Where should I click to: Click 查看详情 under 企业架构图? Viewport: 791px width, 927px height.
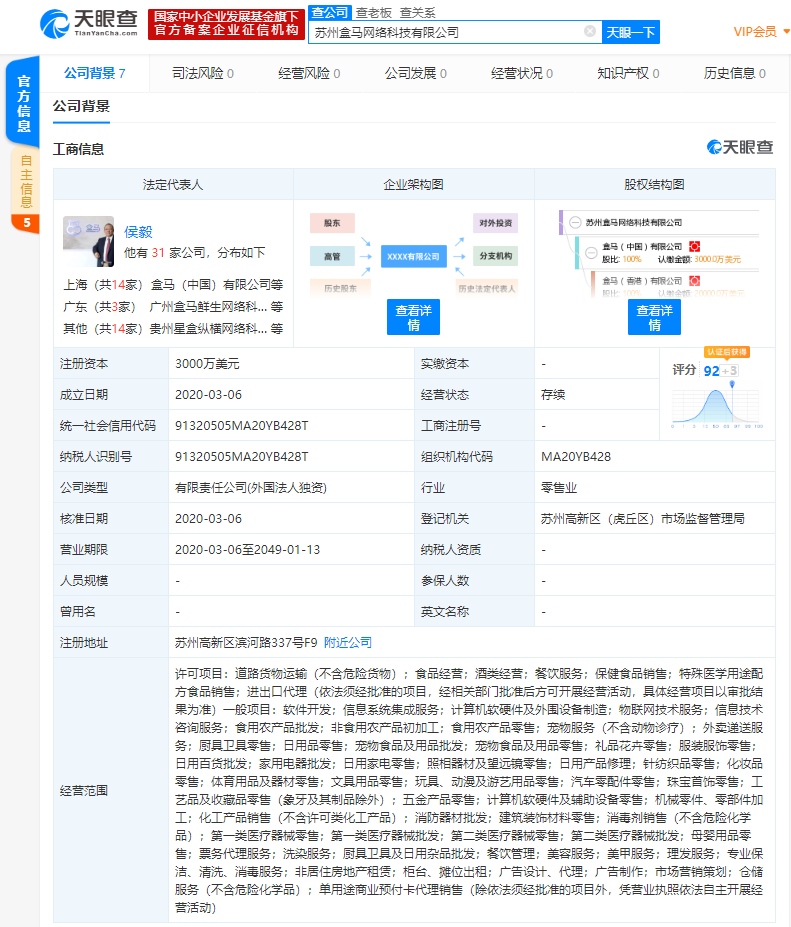point(413,318)
